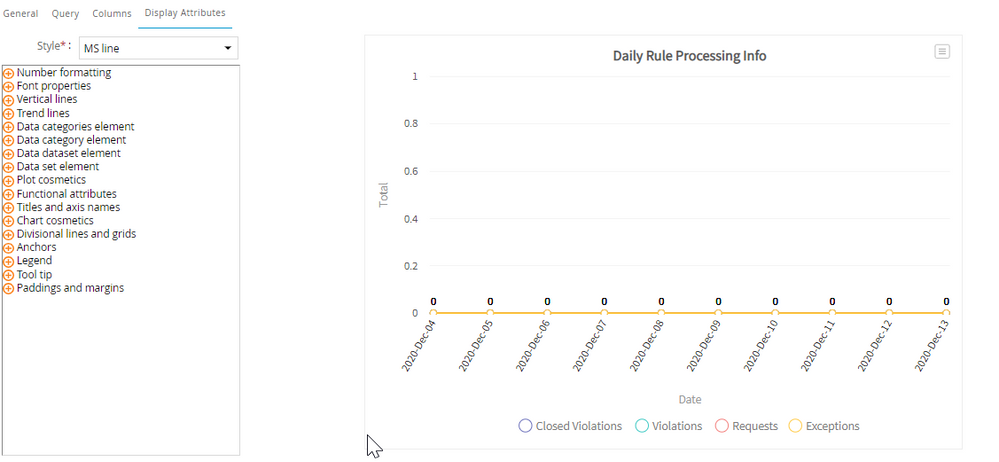Image resolution: width=999 pixels, height=462 pixels.
Task: Click plus icon beside Plot cosmetics
Action: point(9,181)
